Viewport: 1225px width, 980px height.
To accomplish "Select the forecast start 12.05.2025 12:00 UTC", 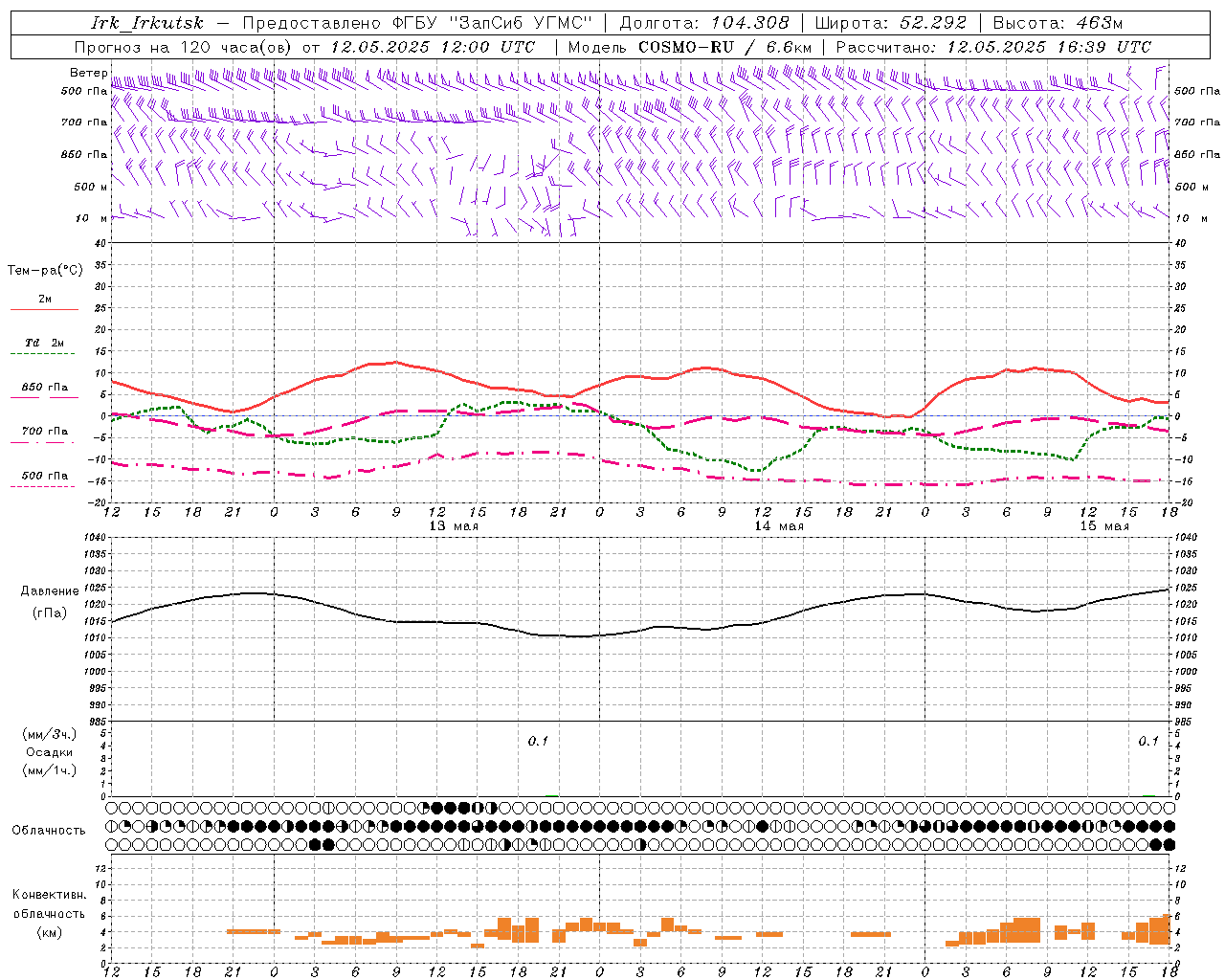I will tap(433, 47).
